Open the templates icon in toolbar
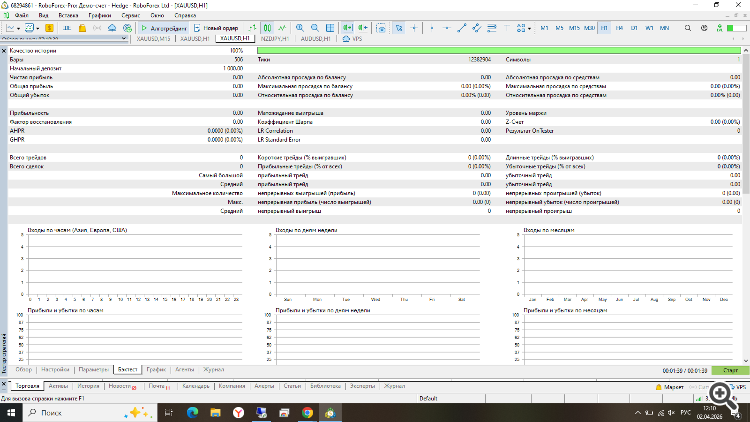This screenshot has height=422, width=750. coord(29,28)
